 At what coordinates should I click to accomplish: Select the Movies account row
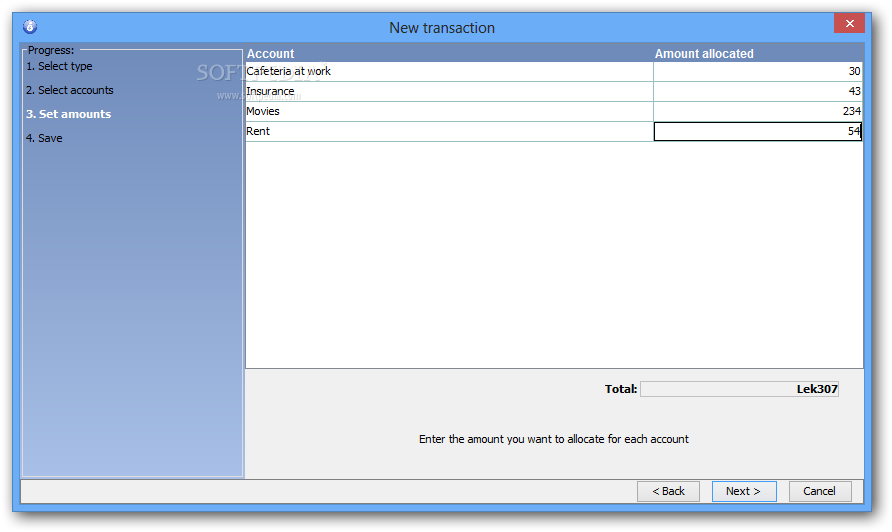pyautogui.click(x=449, y=111)
